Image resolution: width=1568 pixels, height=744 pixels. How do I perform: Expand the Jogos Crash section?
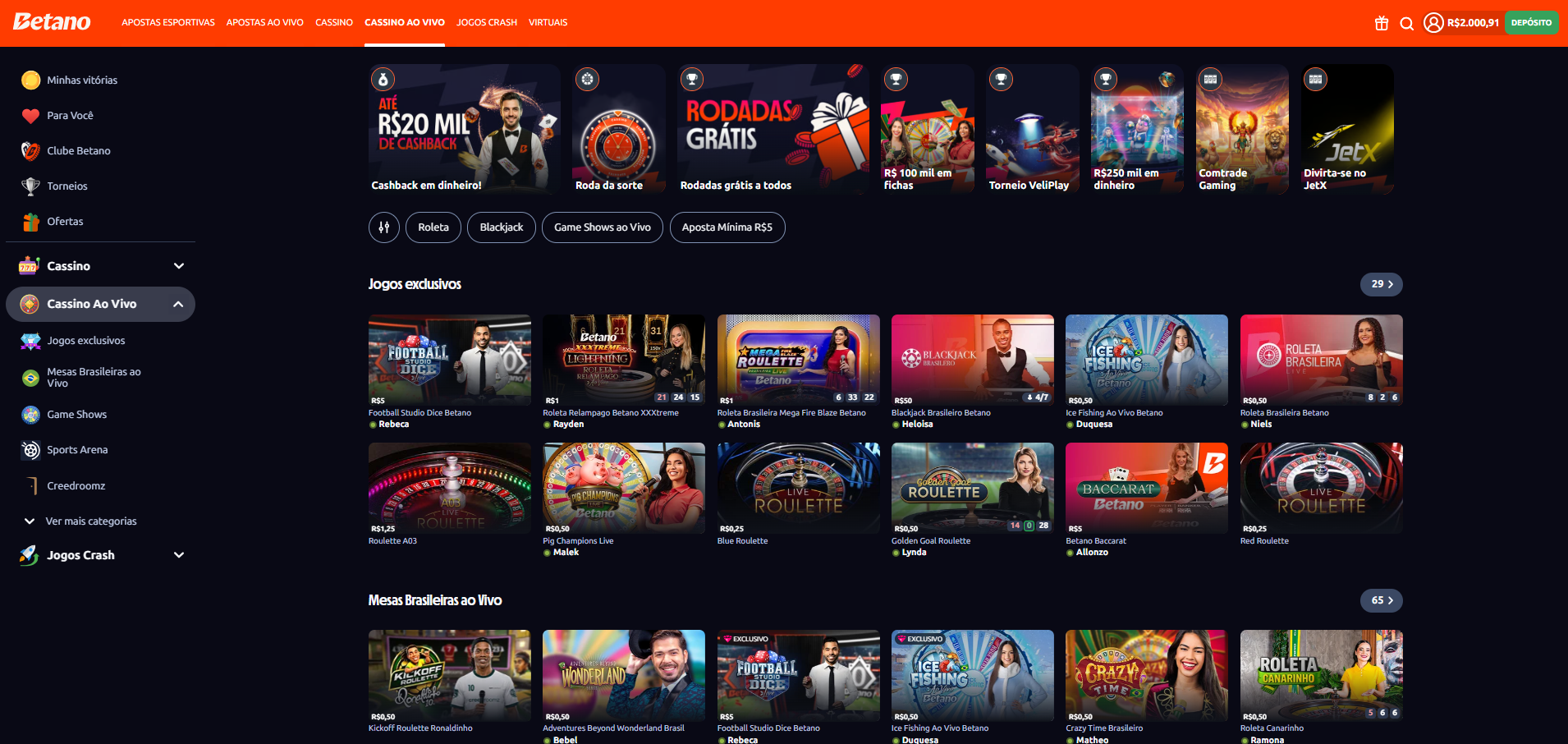coord(100,555)
